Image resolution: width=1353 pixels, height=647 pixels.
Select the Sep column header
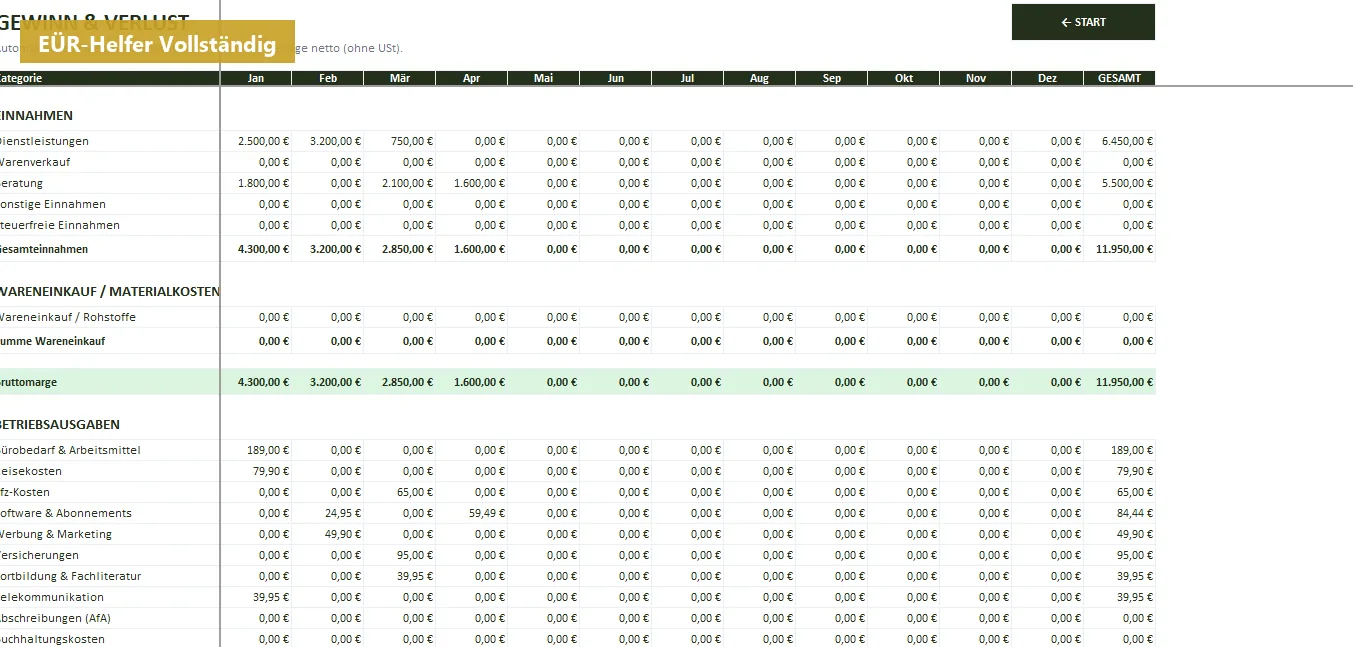[832, 78]
